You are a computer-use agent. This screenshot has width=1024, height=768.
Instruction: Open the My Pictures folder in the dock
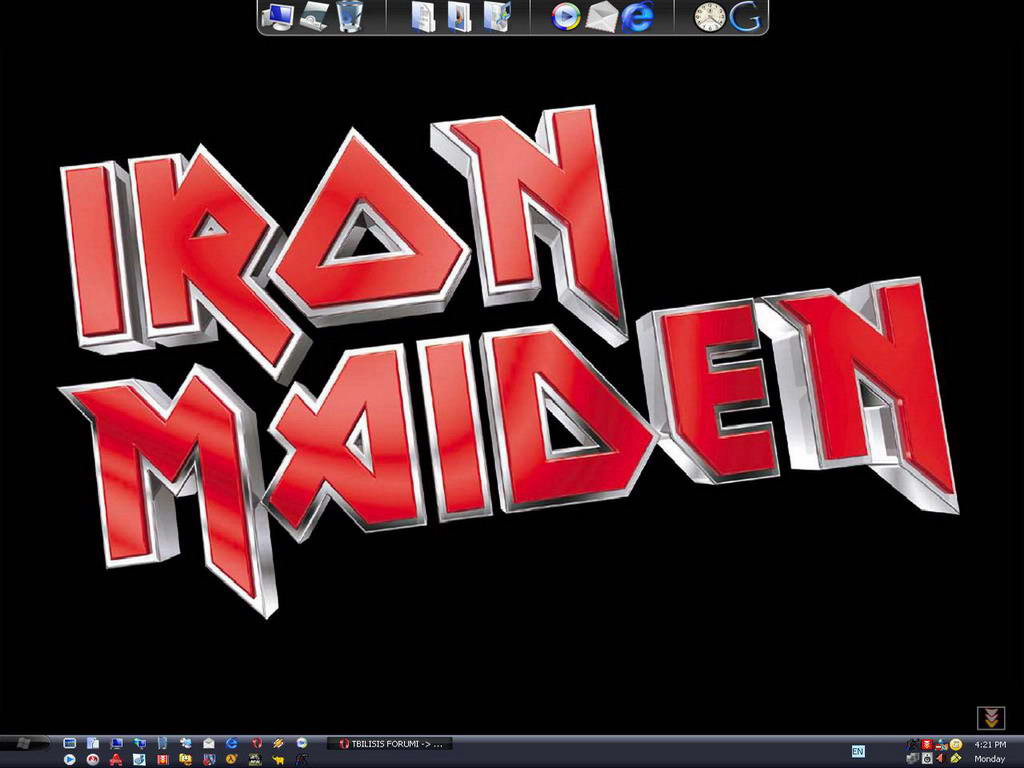pos(459,16)
